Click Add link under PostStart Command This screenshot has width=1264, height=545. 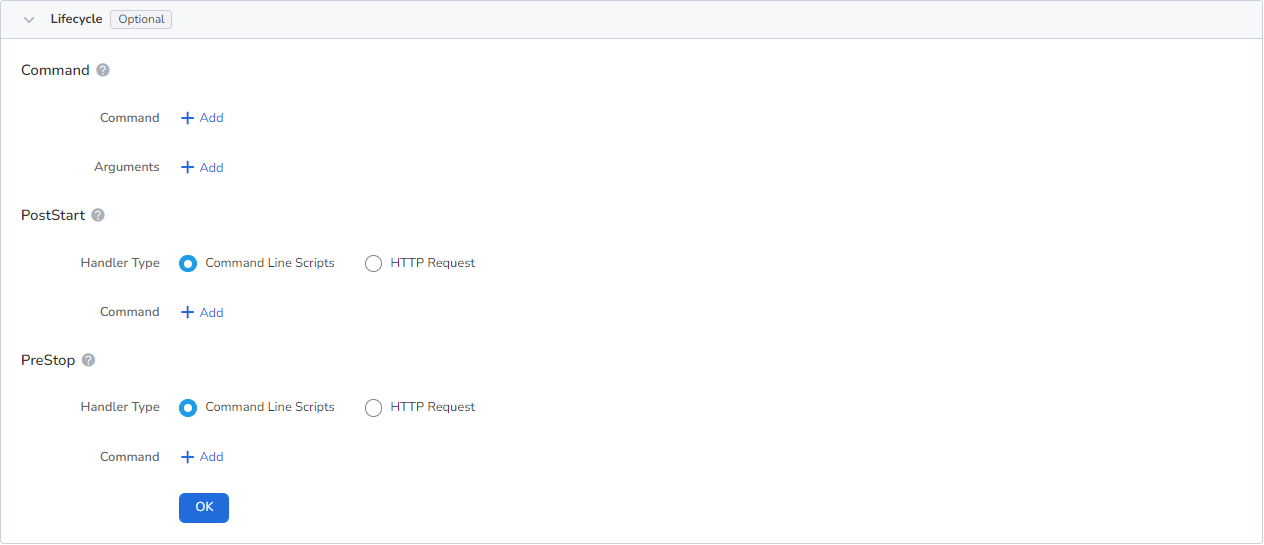tap(211, 313)
